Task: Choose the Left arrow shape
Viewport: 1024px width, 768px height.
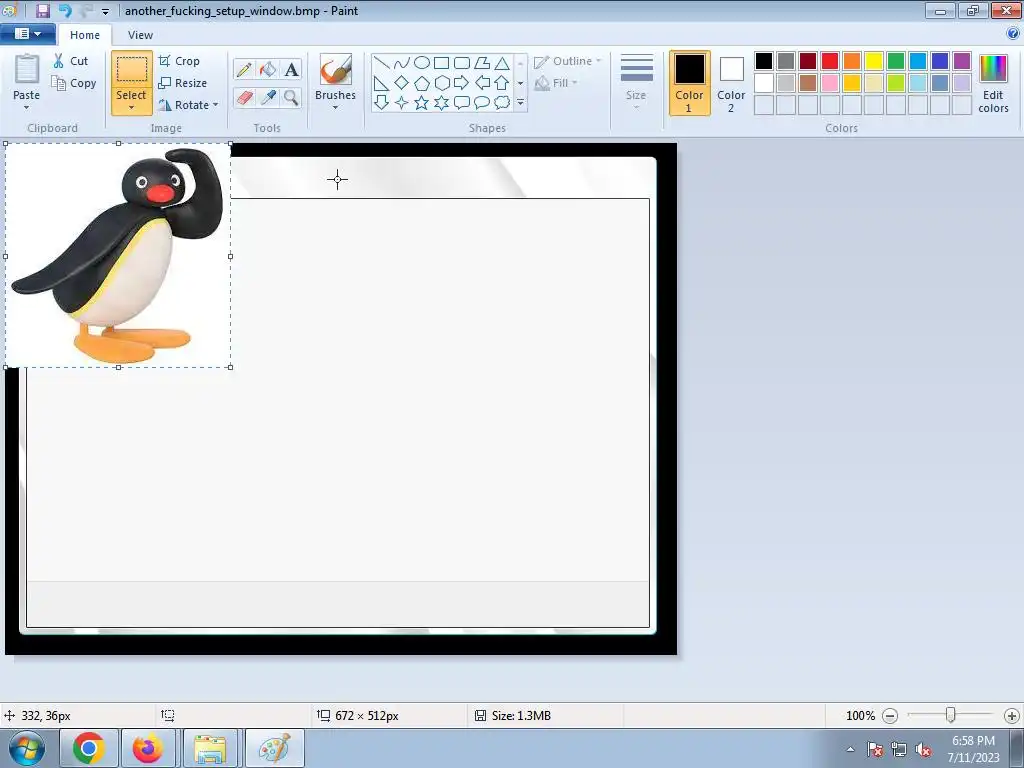Action: pyautogui.click(x=482, y=83)
